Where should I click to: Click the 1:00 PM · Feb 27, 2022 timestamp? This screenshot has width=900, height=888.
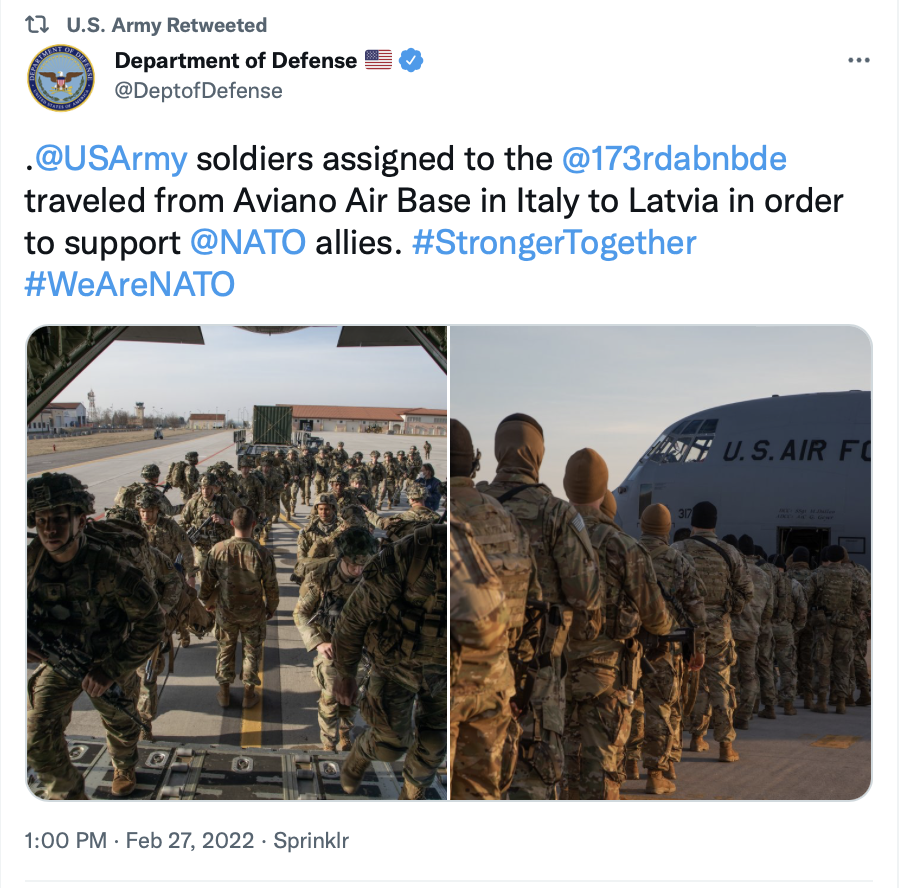[139, 840]
